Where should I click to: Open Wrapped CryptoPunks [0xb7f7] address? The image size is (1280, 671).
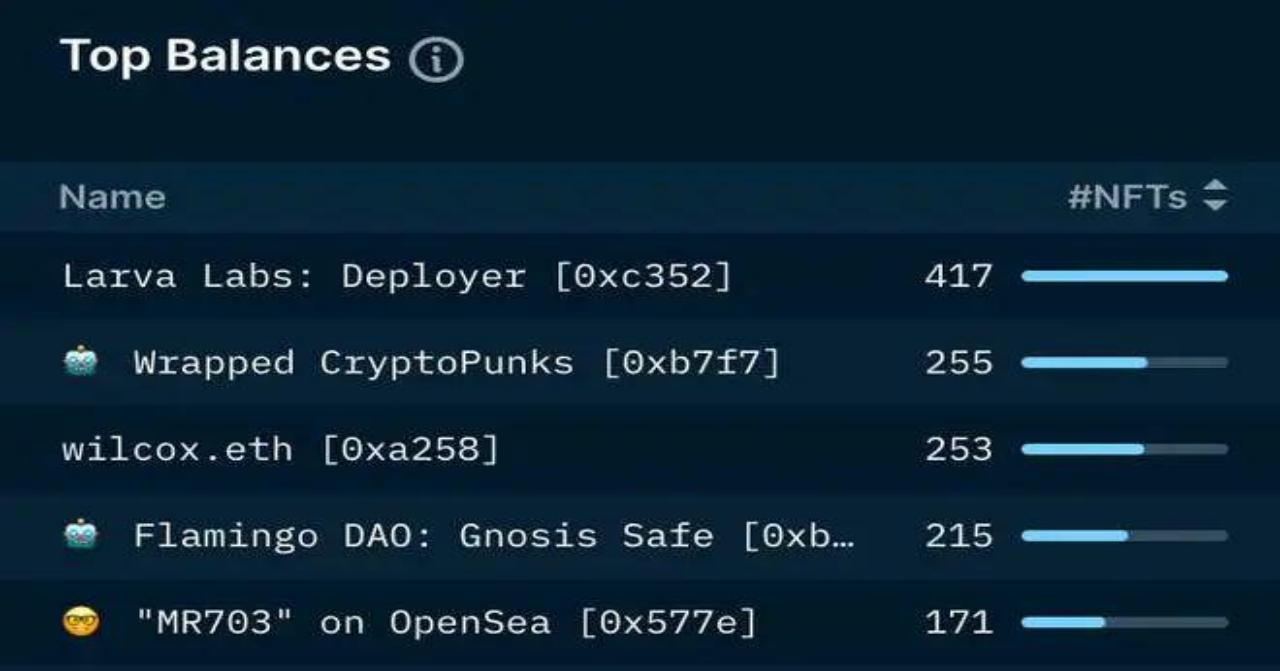pos(456,363)
